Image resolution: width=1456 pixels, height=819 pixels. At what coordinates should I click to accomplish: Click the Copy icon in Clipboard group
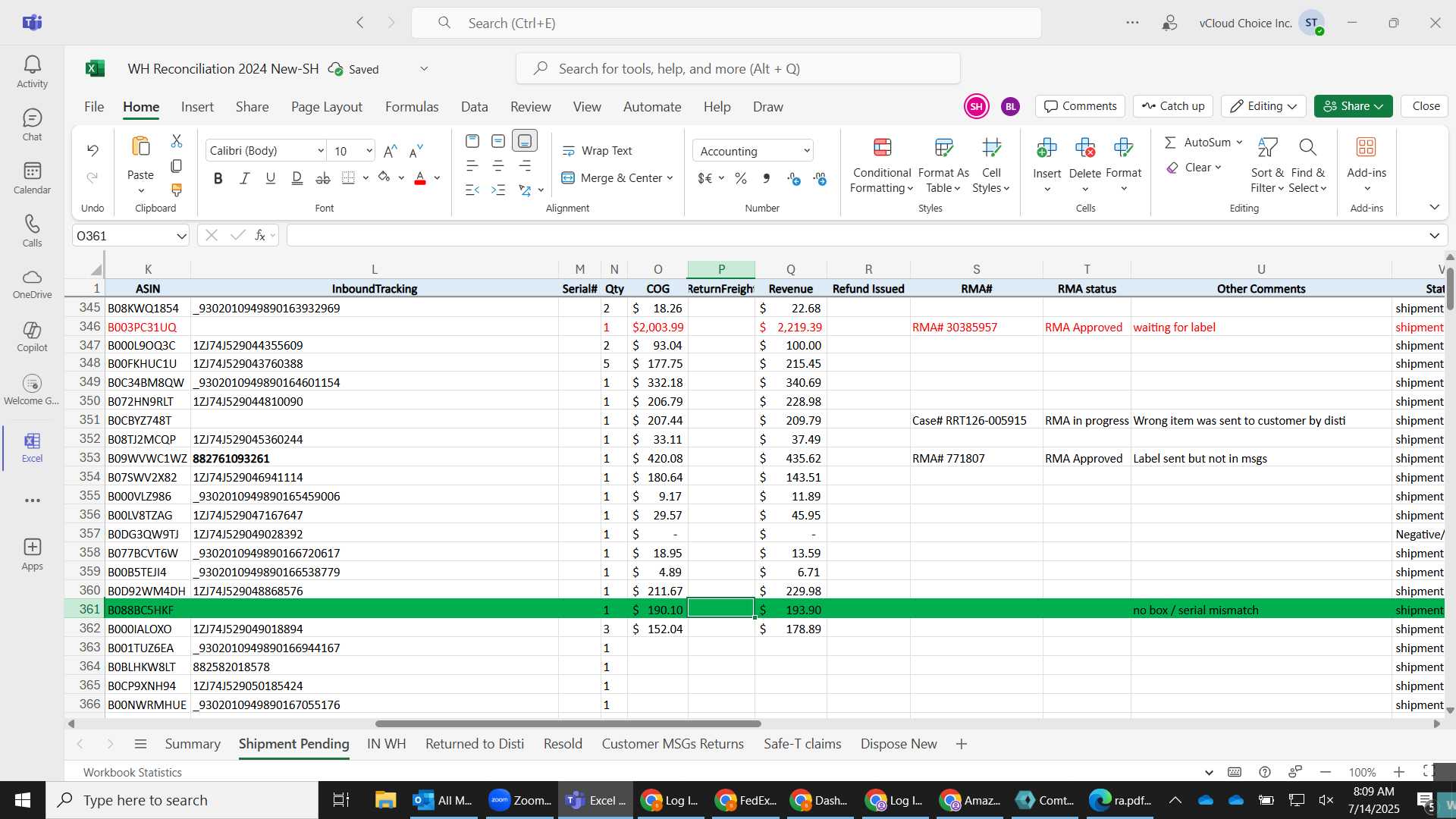click(x=177, y=165)
